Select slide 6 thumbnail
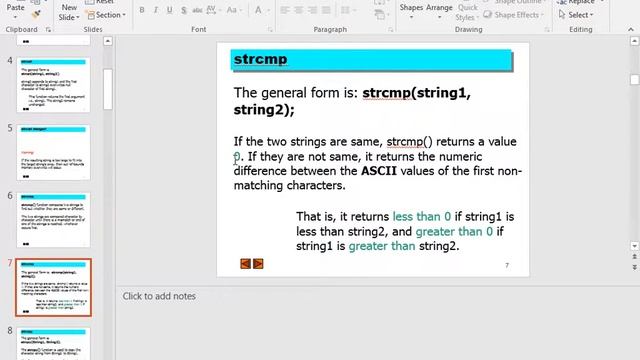This screenshot has height=360, width=640. [x=53, y=220]
